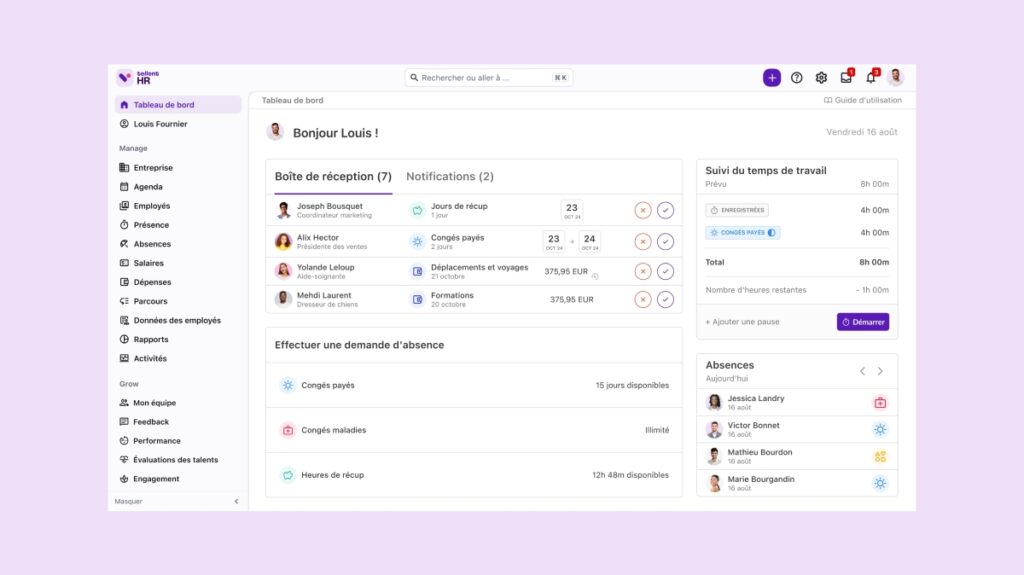Viewport: 1024px width, 575px height.
Task: Approve Joseph Bousquet's request with checkmark
Action: 665,210
